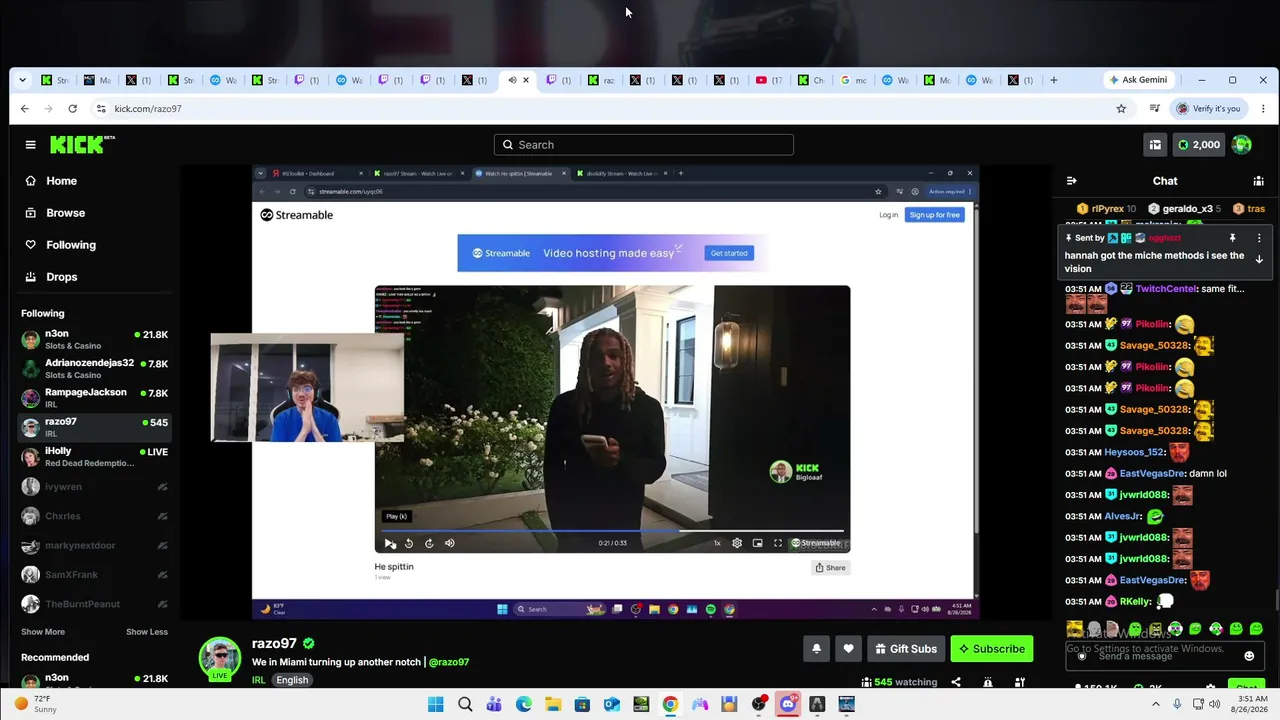Viewport: 1280px width, 720px height.
Task: Open system volume control in tray
Action: point(1214,704)
